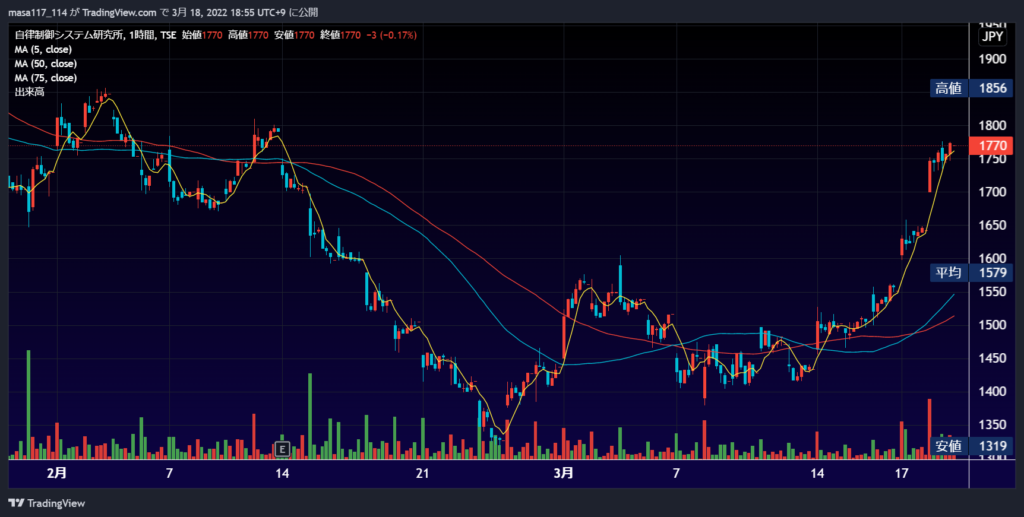This screenshot has height=517, width=1024.
Task: Select the MA (75, close) indicator label
Action: pyautogui.click(x=46, y=78)
